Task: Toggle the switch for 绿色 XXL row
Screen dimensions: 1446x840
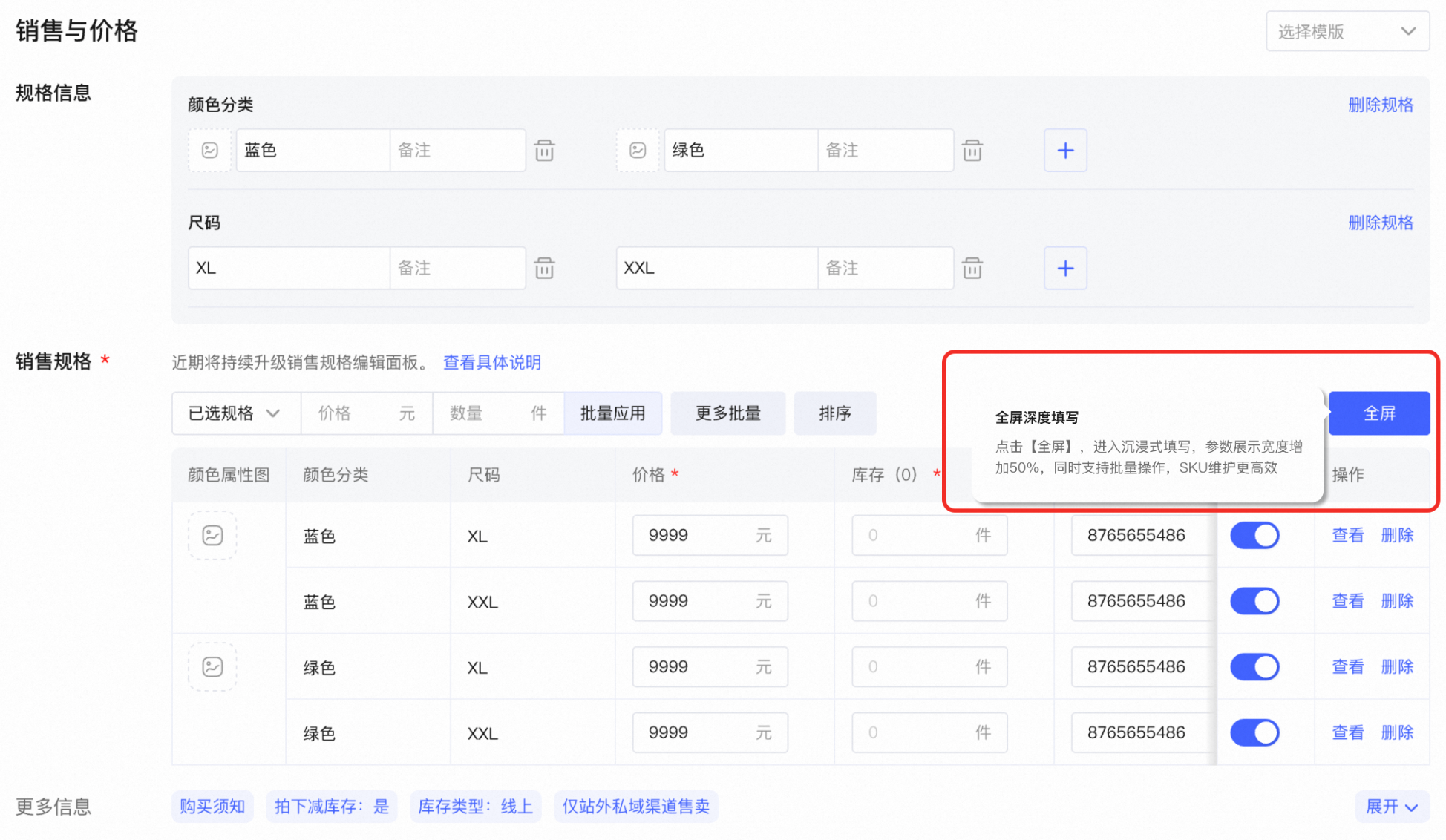Action: 1254,732
